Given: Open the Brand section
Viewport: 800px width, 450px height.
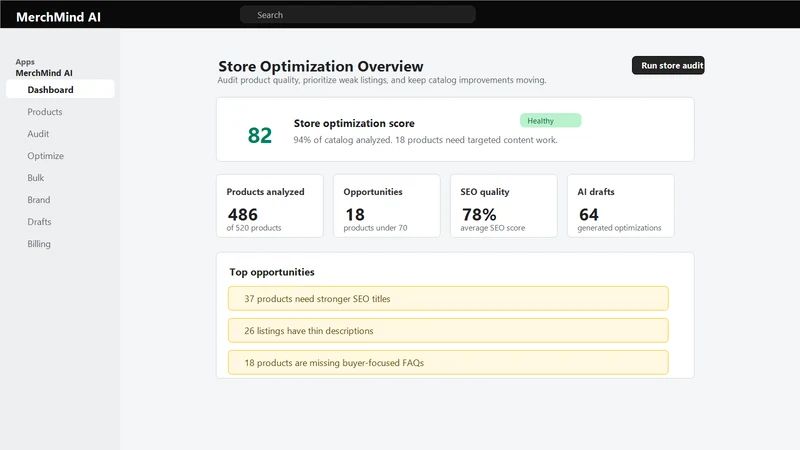Looking at the screenshot, I should [39, 199].
